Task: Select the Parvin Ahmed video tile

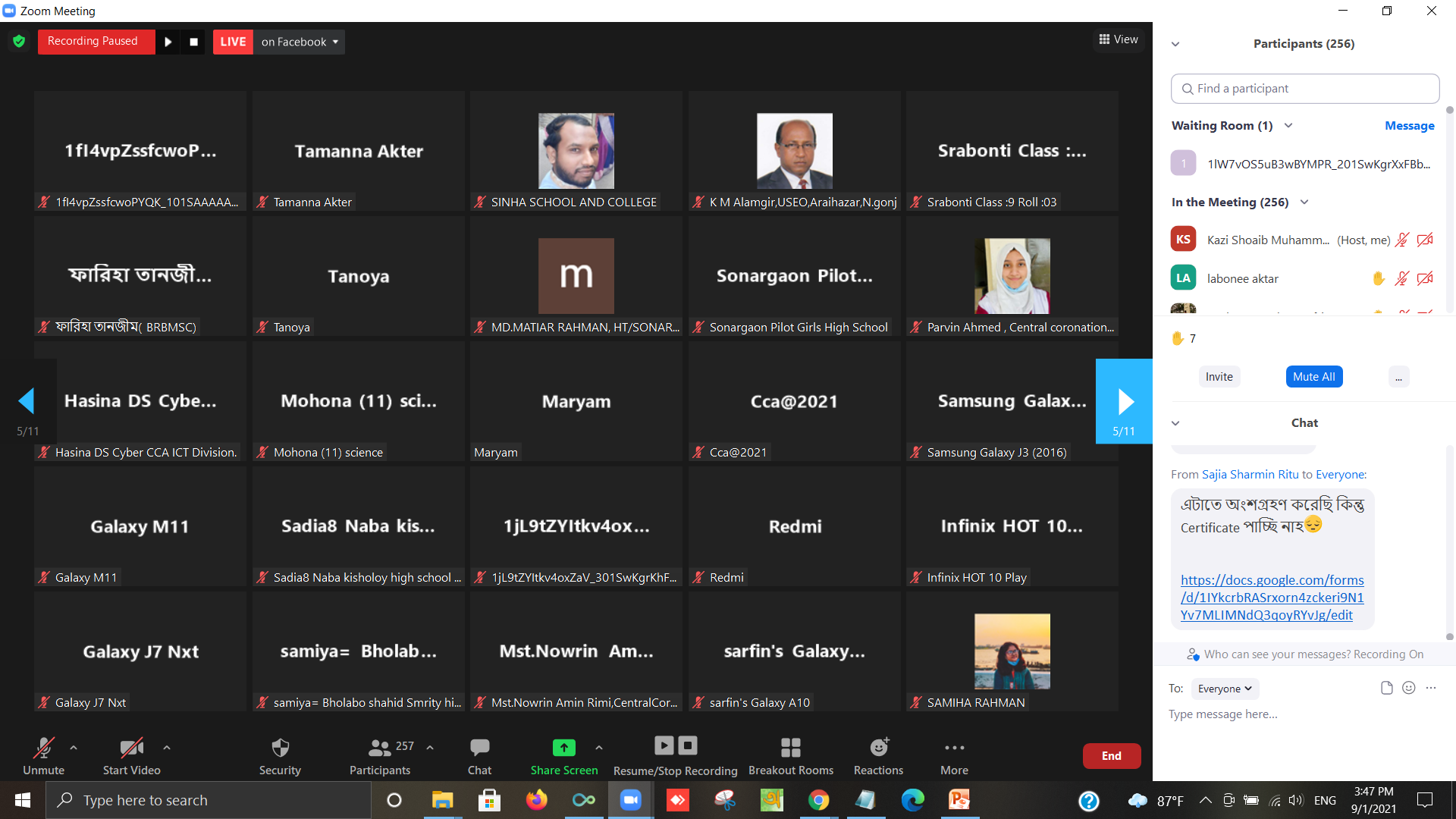Action: [x=1012, y=276]
